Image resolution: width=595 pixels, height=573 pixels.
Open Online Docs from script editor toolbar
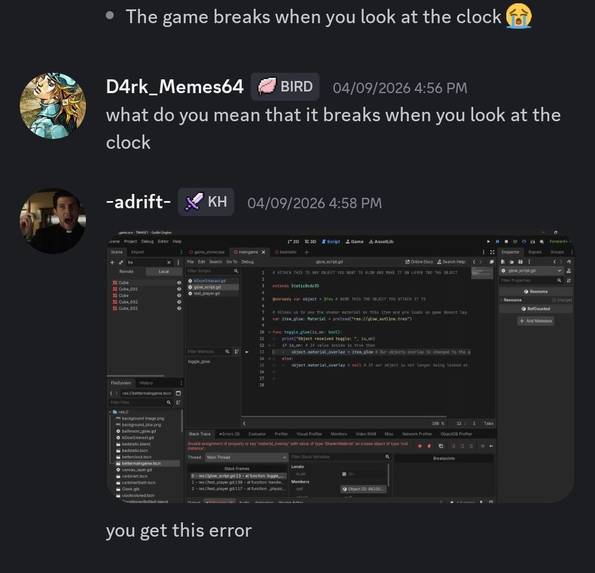click(x=419, y=262)
